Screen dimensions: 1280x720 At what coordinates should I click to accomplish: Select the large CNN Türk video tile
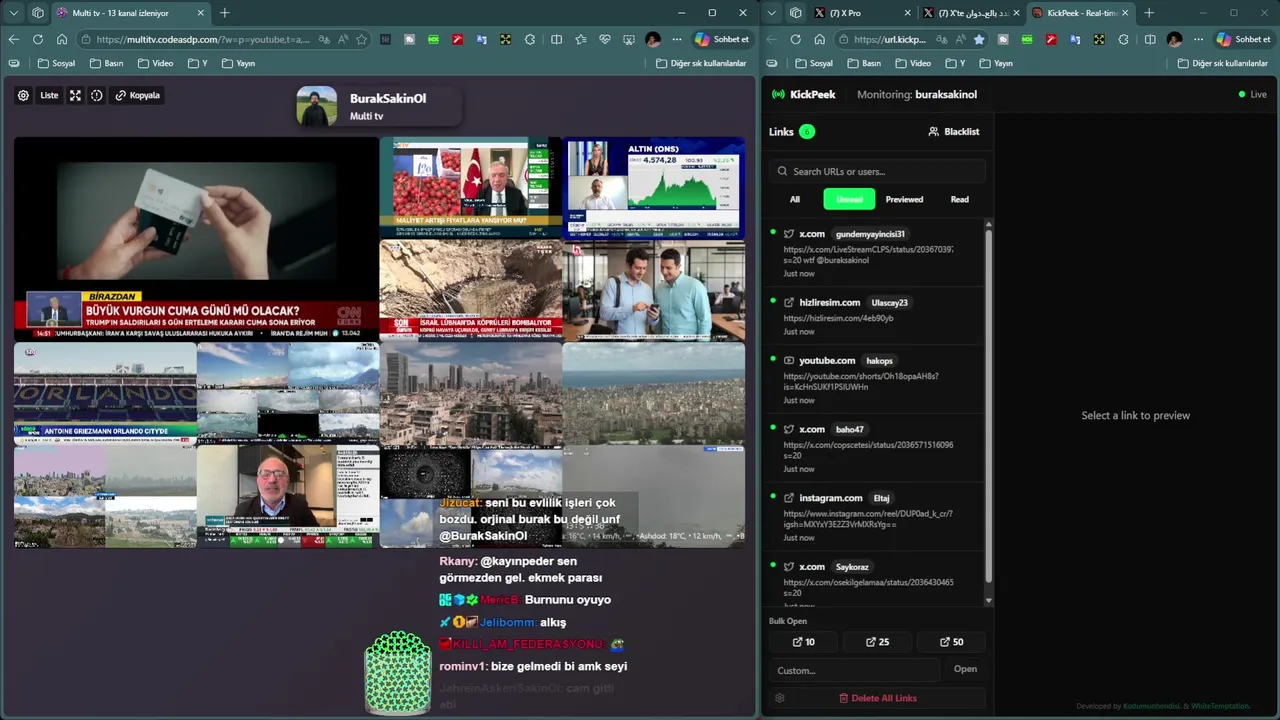click(x=196, y=238)
